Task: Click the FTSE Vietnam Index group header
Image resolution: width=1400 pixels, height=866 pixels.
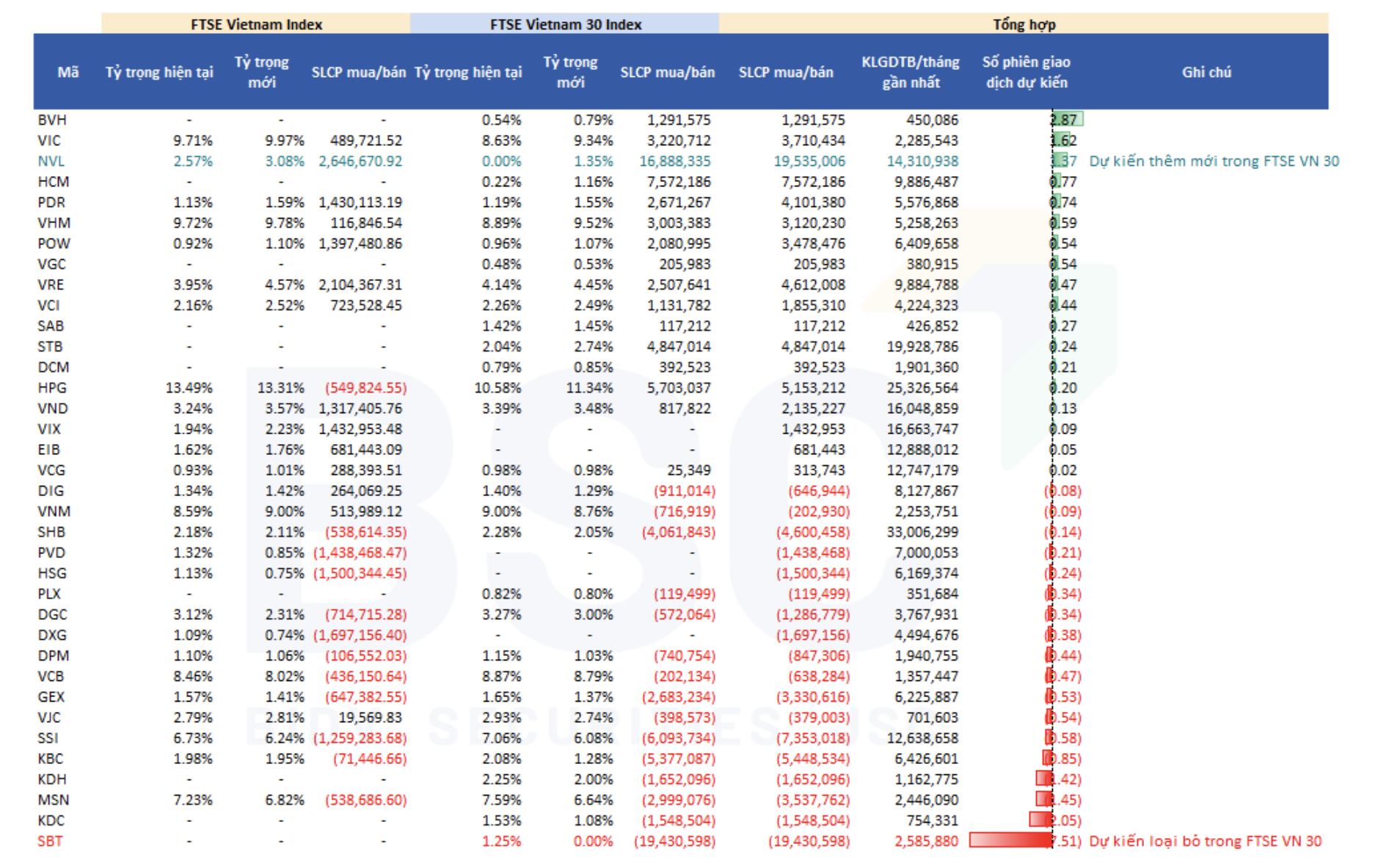Action: [x=256, y=24]
